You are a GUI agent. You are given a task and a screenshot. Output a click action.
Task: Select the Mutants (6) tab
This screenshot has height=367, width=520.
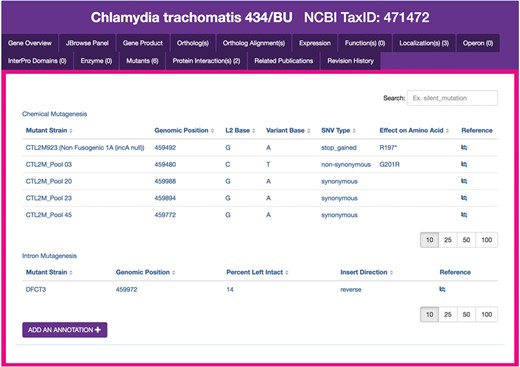pyautogui.click(x=142, y=61)
